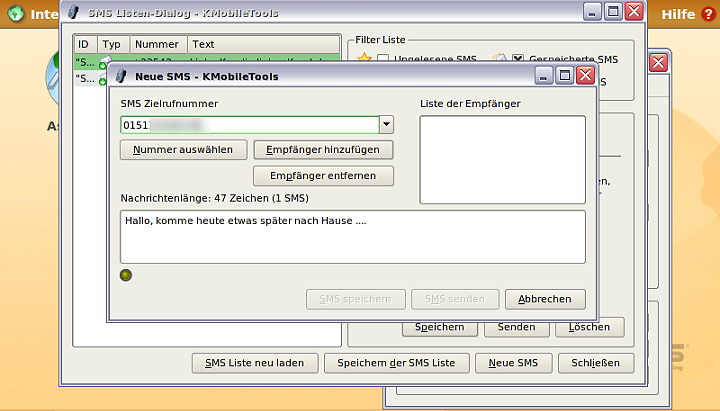Maximize the Neue SMS window
Screen dimensions: 720x411
click(564, 75)
